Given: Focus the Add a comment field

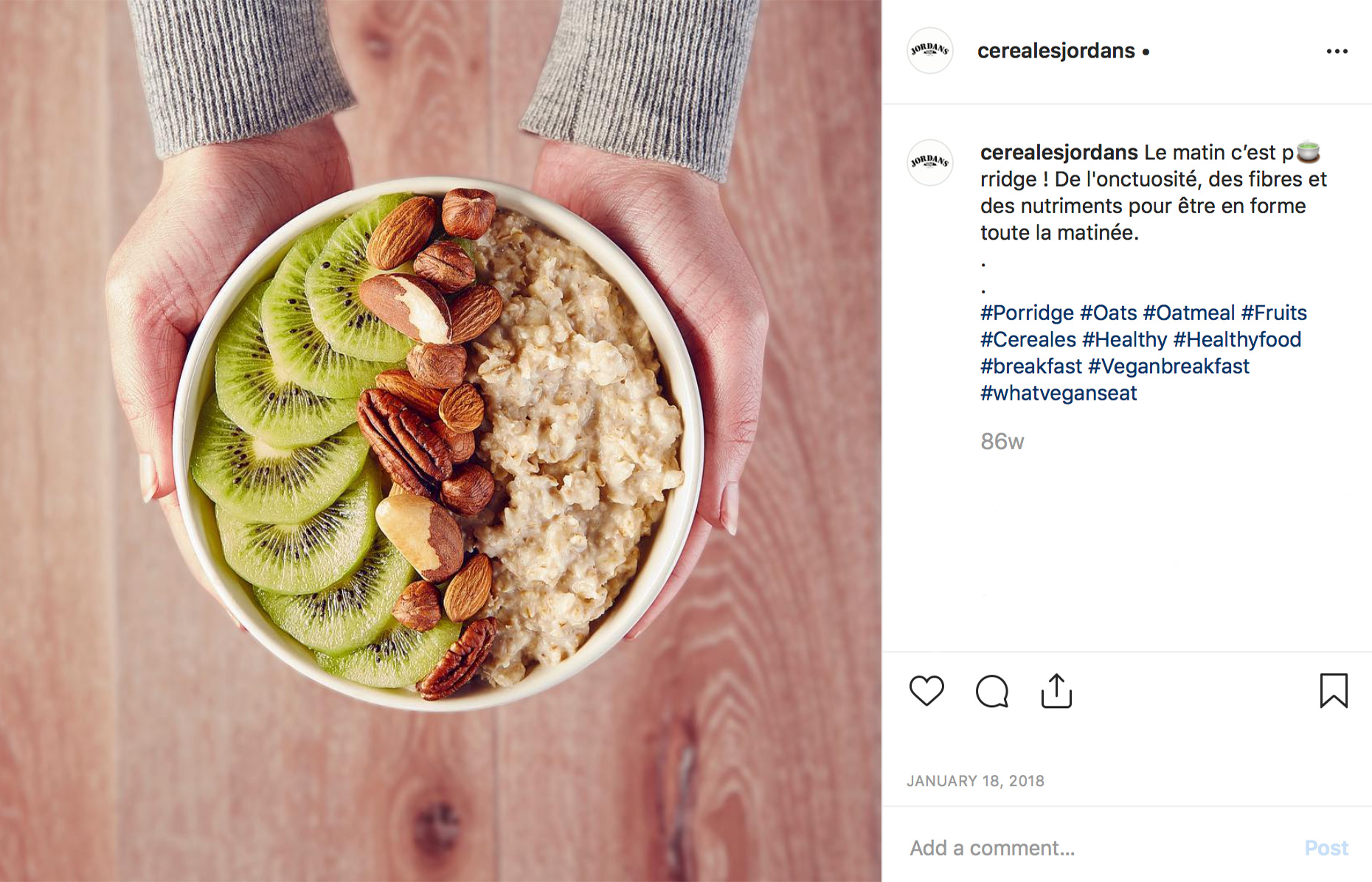Looking at the screenshot, I should (x=1099, y=848).
